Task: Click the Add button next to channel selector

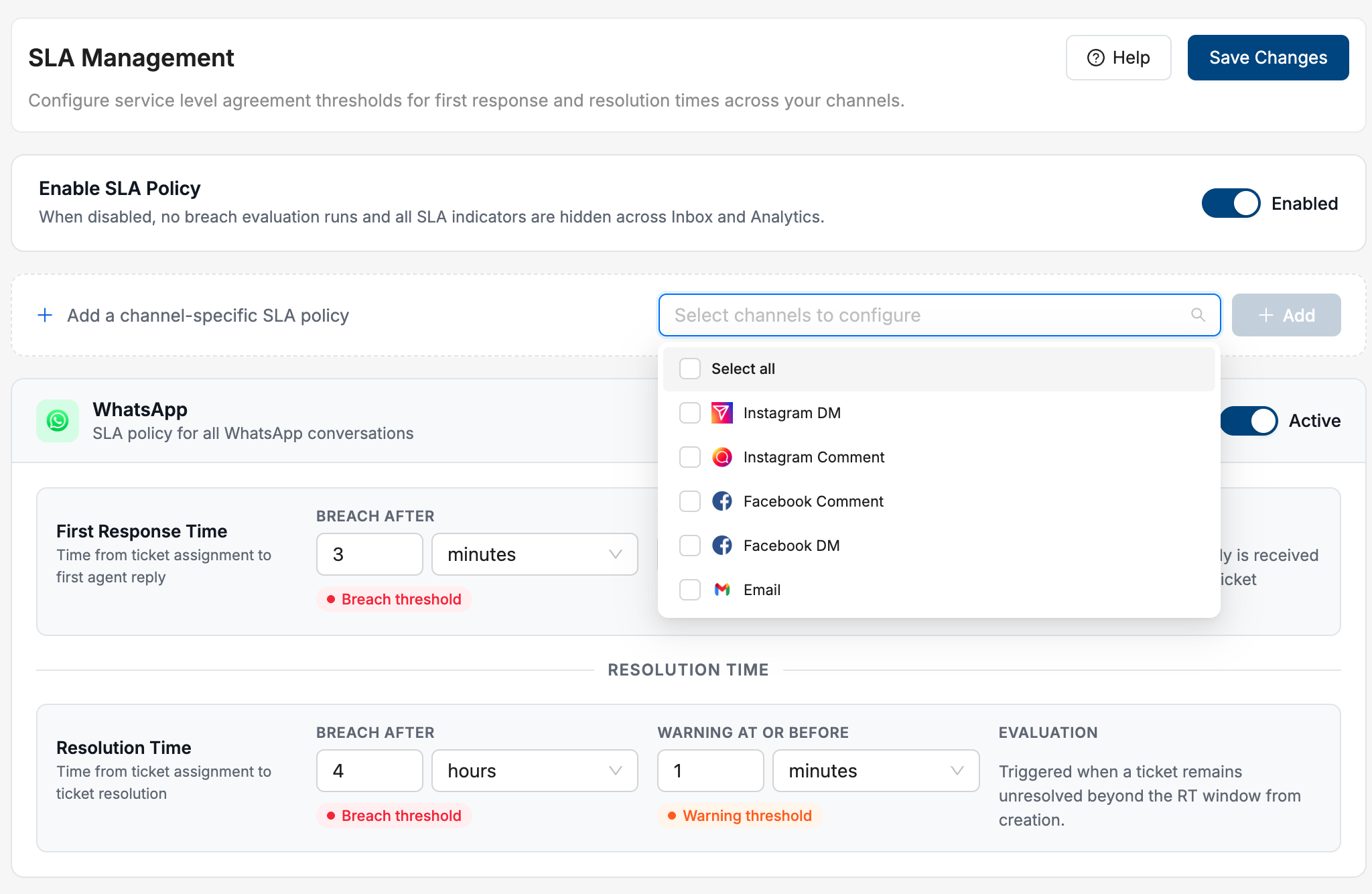Action: point(1286,315)
